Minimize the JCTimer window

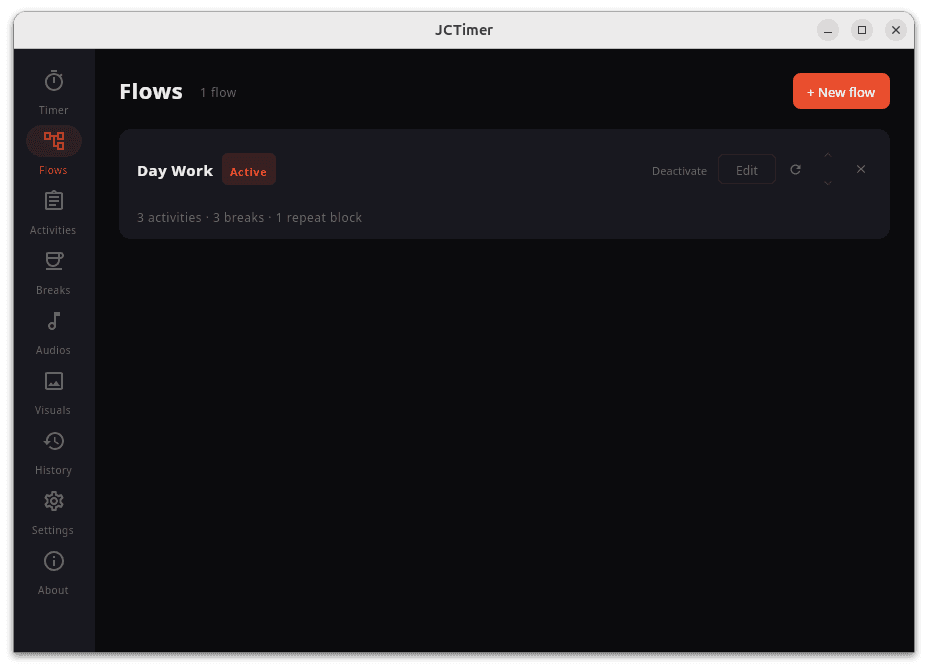click(828, 30)
